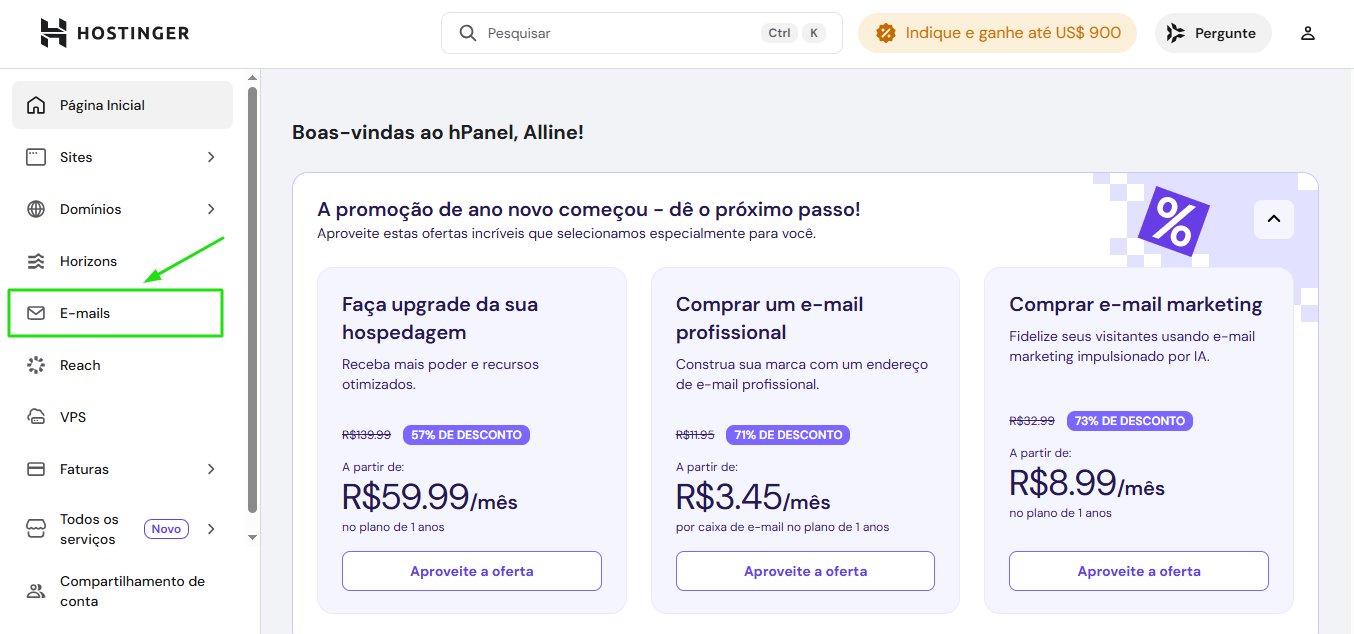Image resolution: width=1354 pixels, height=634 pixels.
Task: Expand the Domínios submenu chevron
Action: (211, 209)
